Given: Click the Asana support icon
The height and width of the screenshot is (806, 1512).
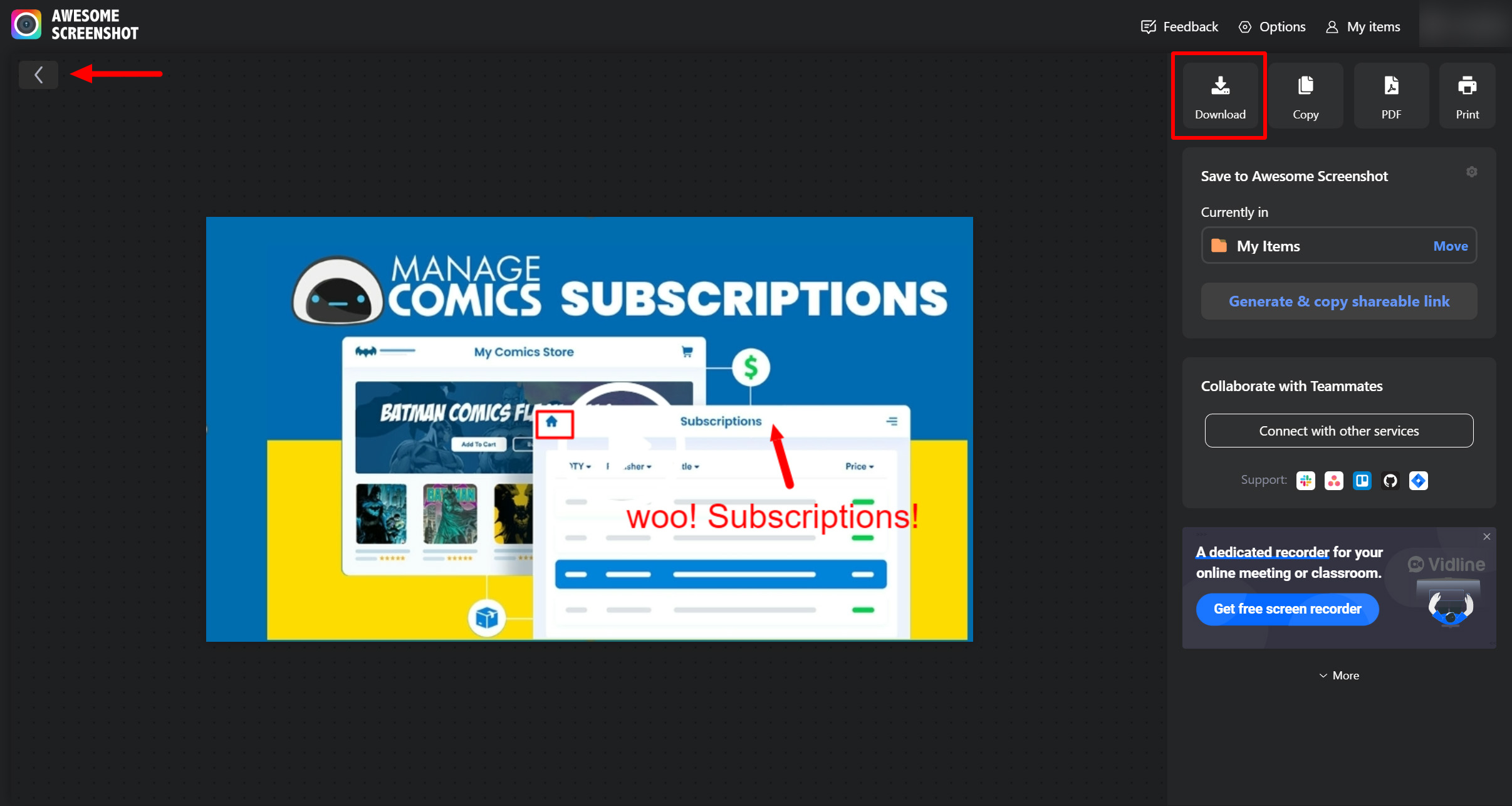Looking at the screenshot, I should [1333, 481].
